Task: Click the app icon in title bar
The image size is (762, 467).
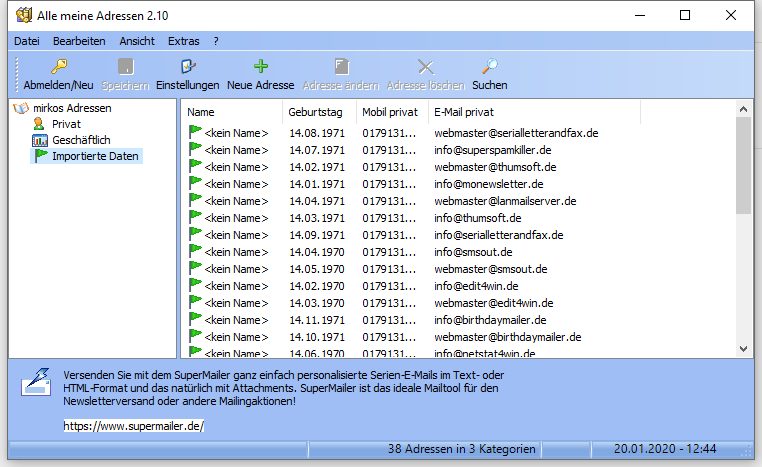Action: tap(24, 15)
